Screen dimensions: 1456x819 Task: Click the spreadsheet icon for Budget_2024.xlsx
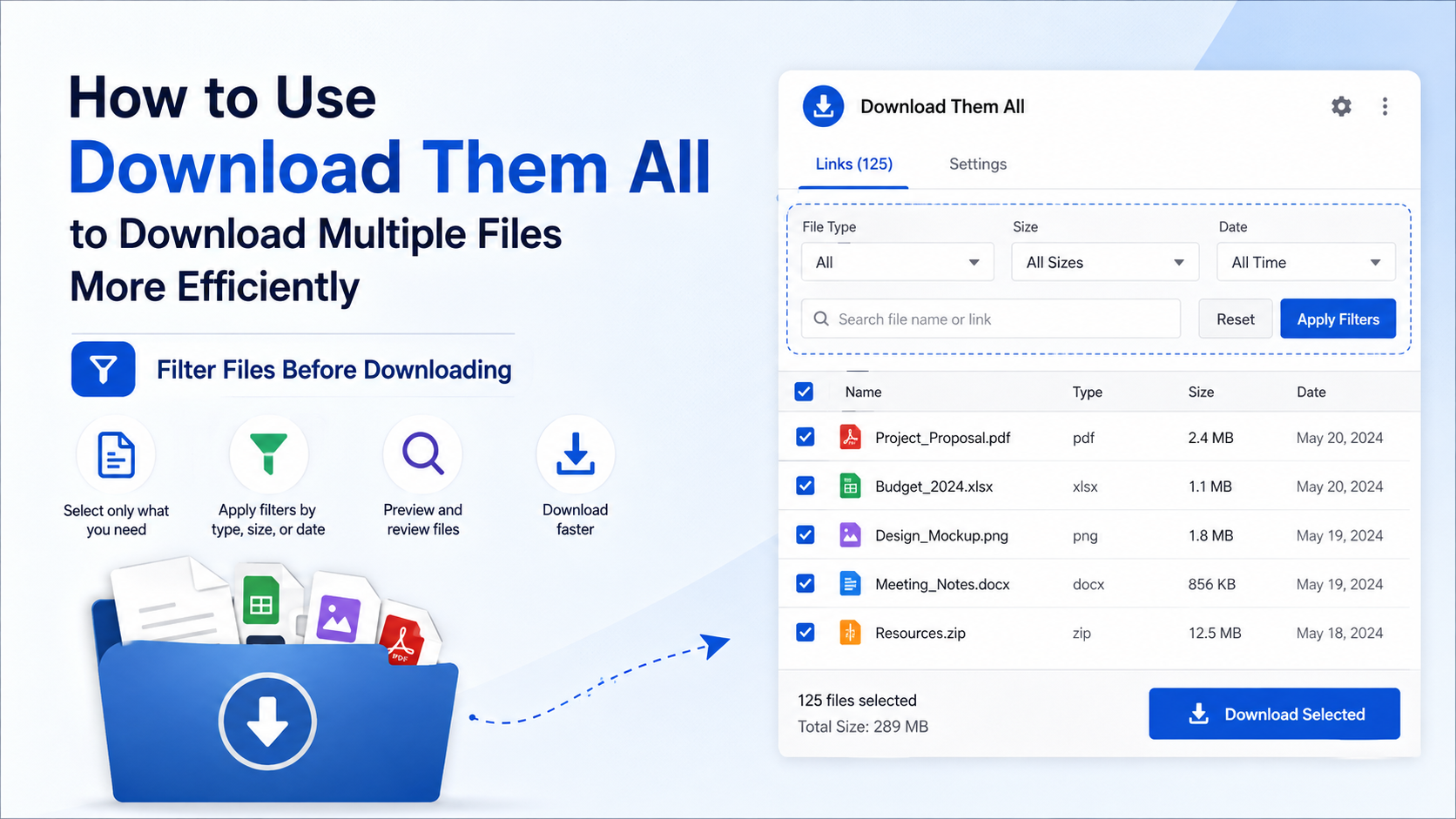[x=850, y=486]
